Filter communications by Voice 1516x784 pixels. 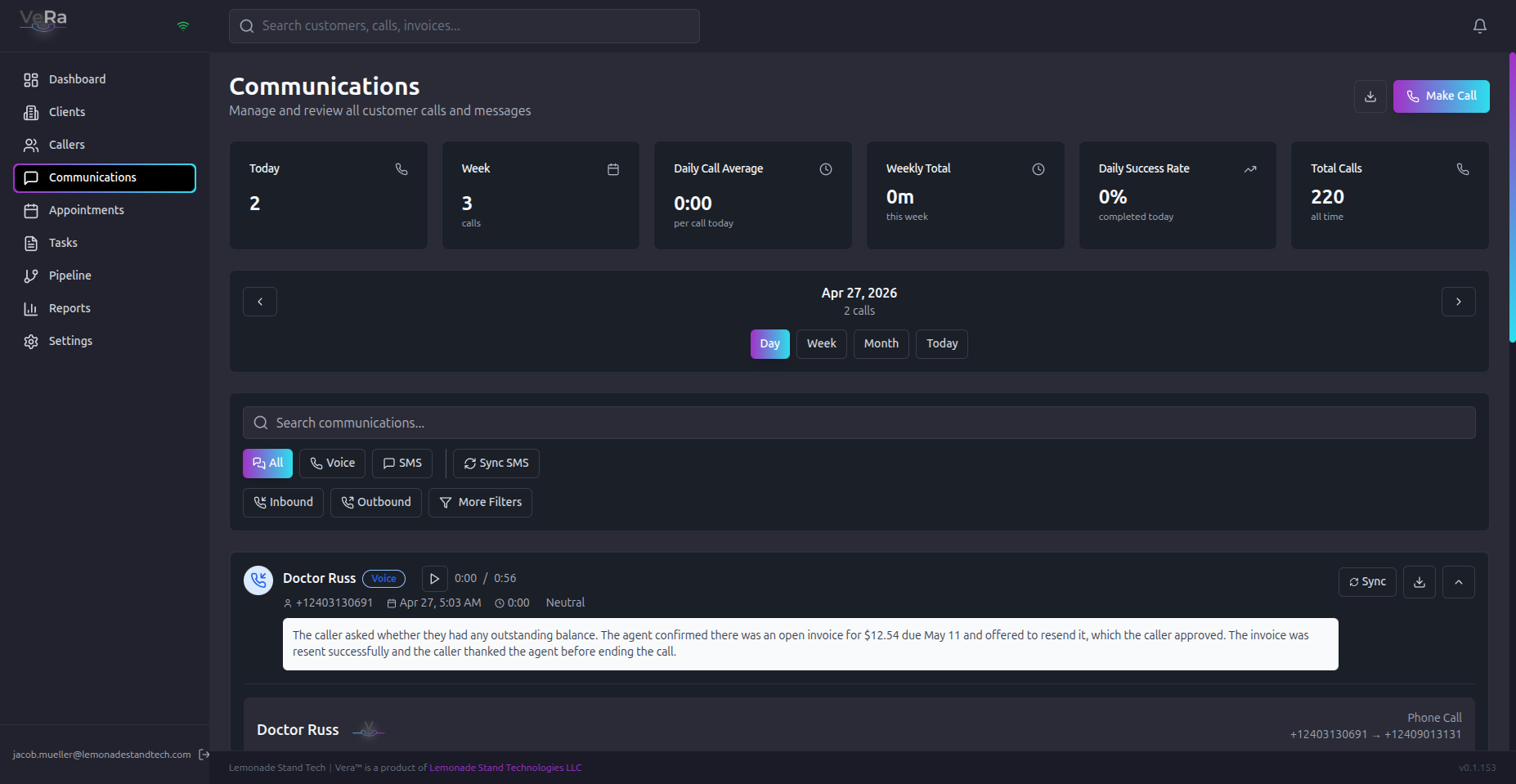pos(332,464)
